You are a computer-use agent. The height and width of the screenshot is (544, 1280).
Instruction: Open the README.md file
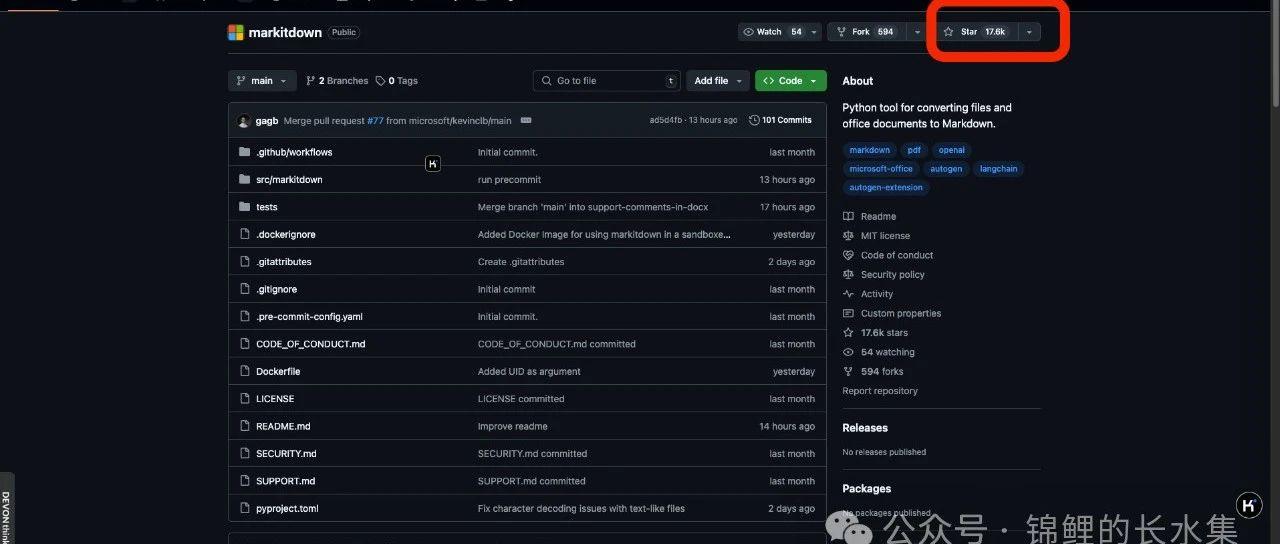283,427
